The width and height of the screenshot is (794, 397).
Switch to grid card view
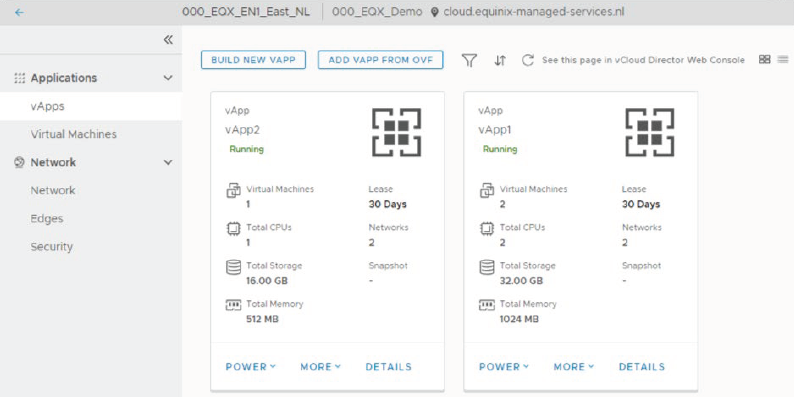[765, 59]
